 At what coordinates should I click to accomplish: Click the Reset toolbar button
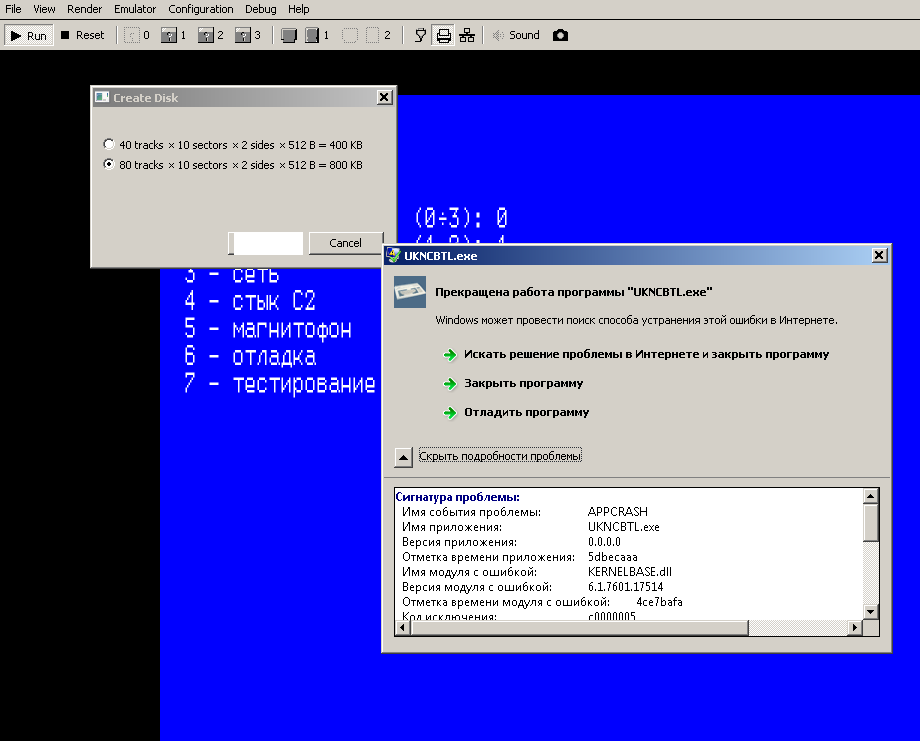coord(83,35)
